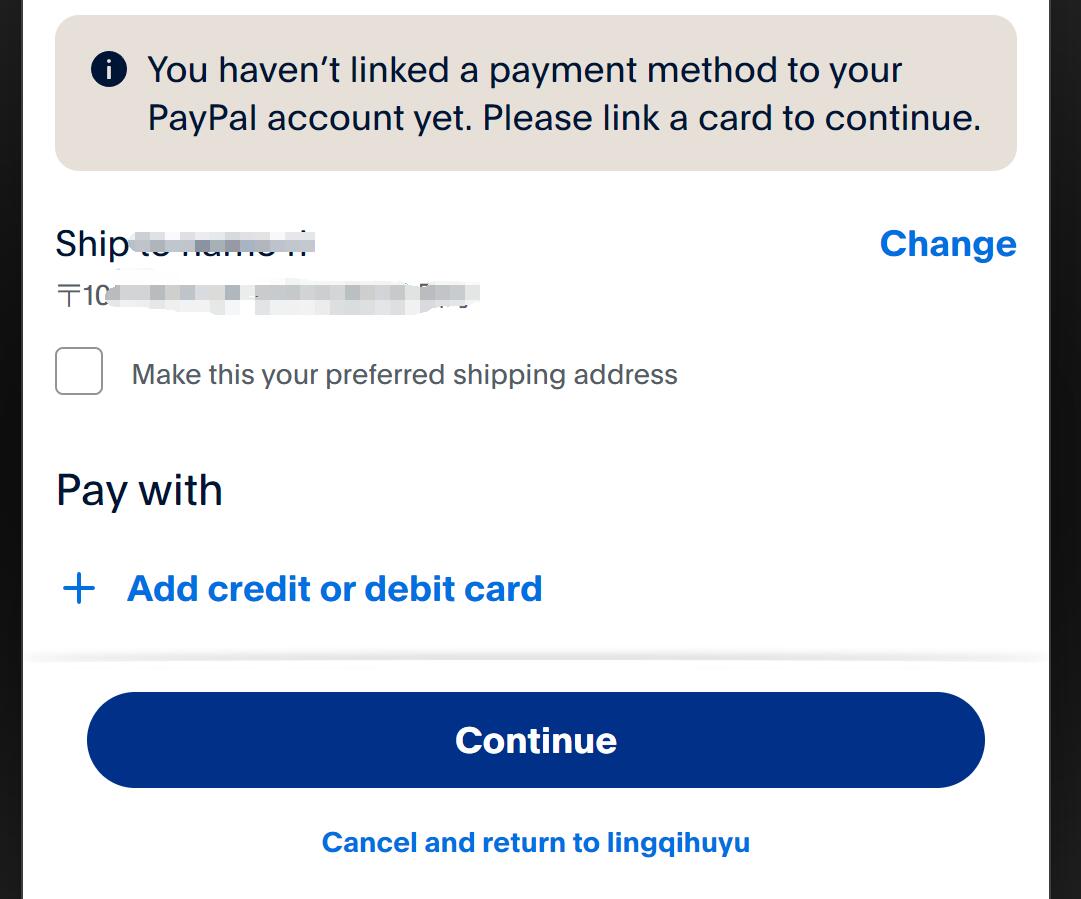Click Change to edit the shipping address
The height and width of the screenshot is (899, 1081).
[x=947, y=244]
